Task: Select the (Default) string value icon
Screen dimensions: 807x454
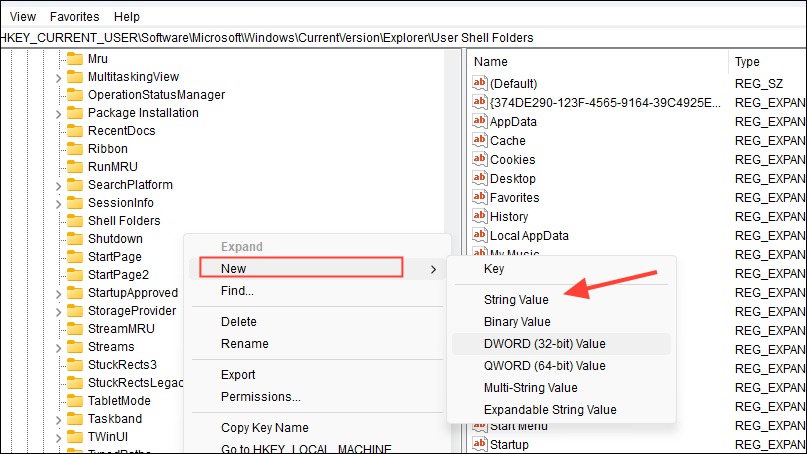Action: (480, 83)
